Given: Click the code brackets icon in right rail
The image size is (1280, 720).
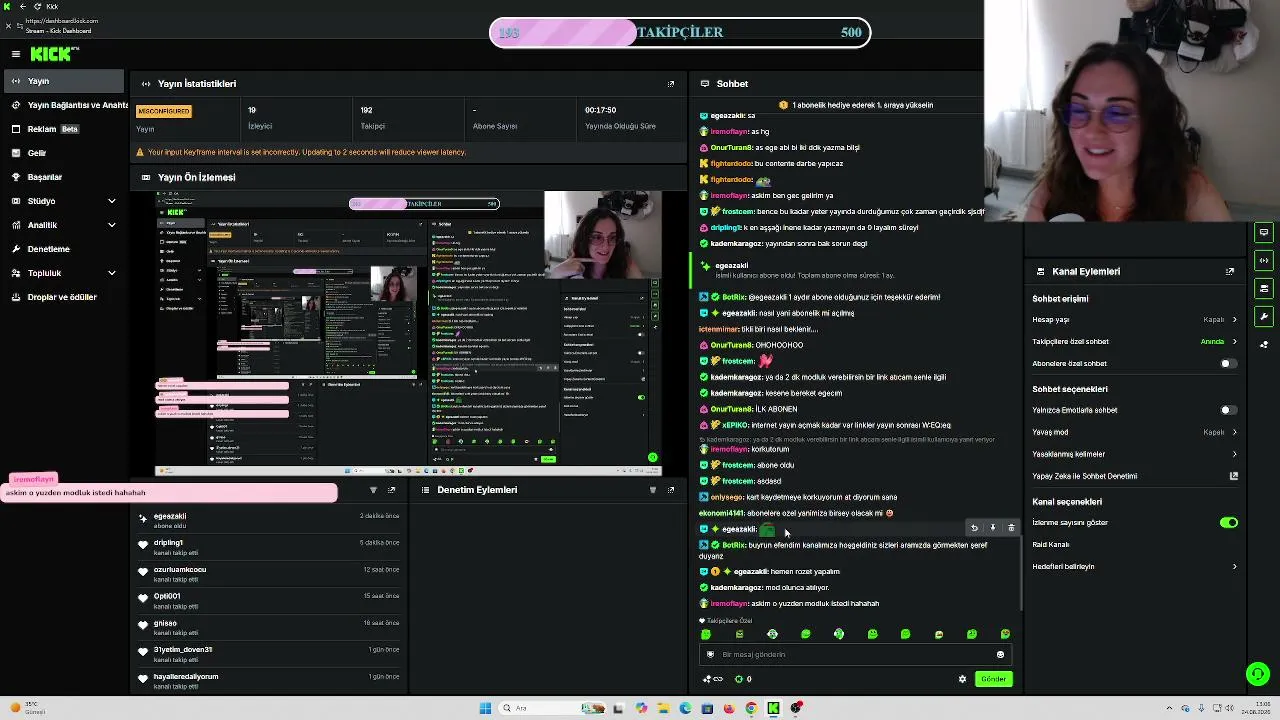Looking at the screenshot, I should pos(1264,261).
